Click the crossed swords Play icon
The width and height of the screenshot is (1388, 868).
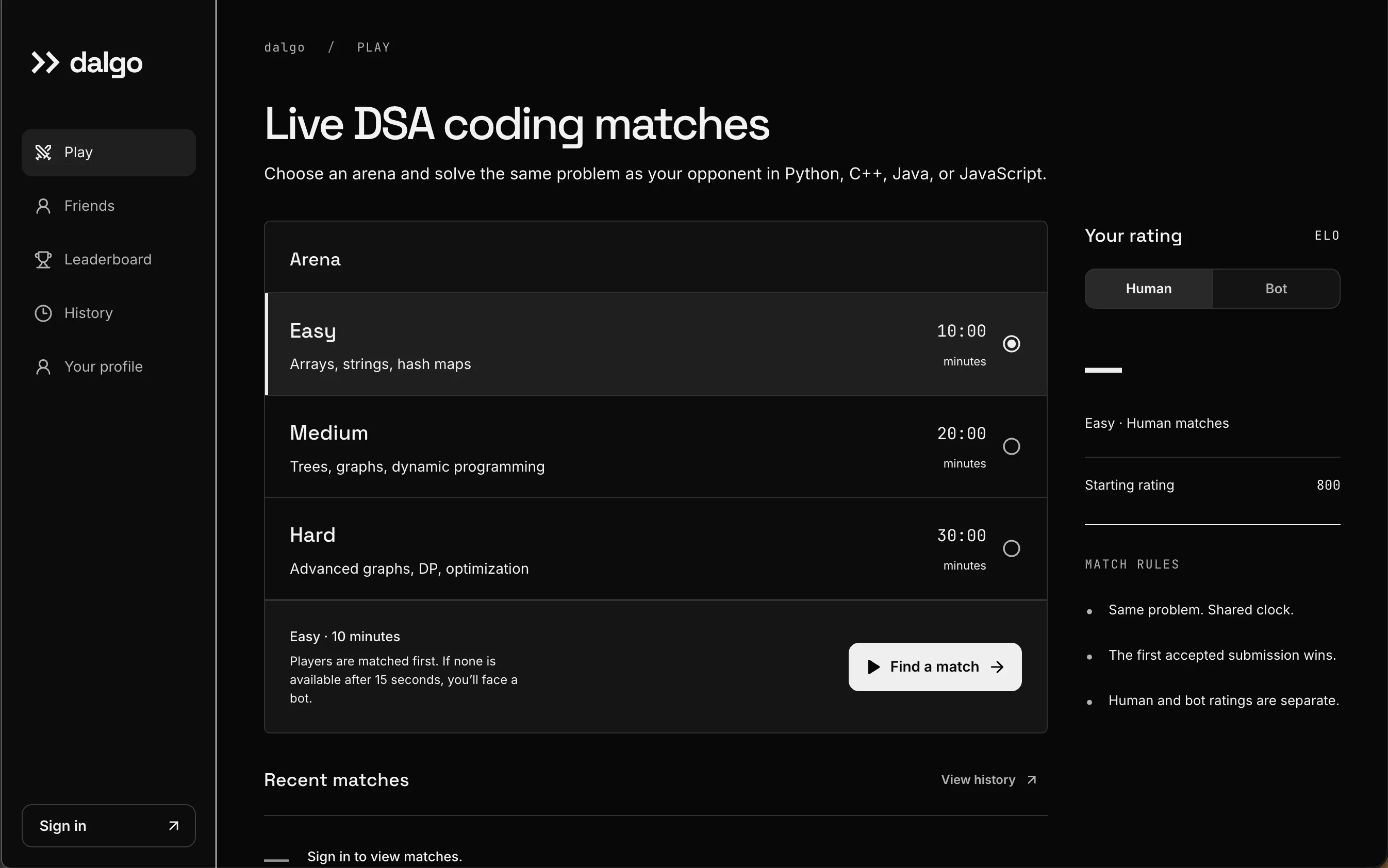43,152
